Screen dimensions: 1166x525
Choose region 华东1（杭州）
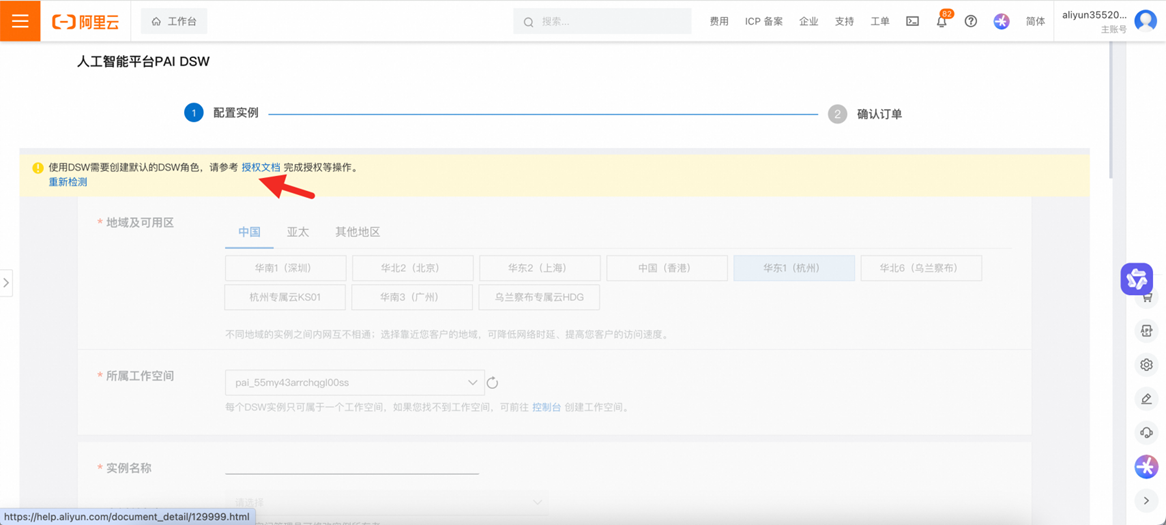click(794, 268)
